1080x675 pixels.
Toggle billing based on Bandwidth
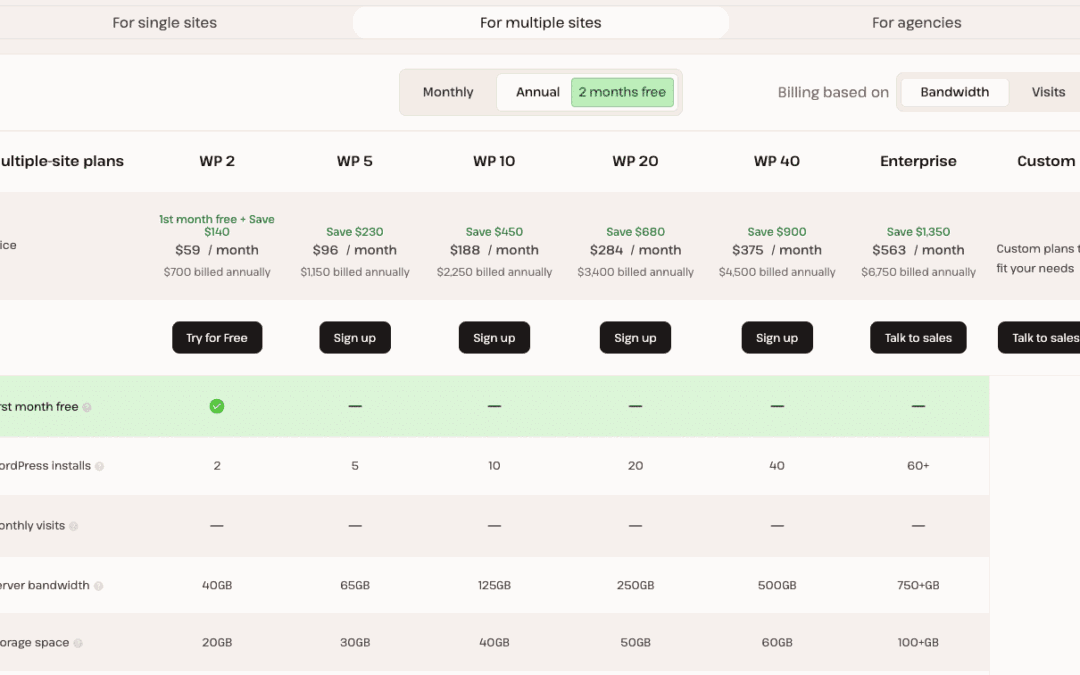coord(954,91)
